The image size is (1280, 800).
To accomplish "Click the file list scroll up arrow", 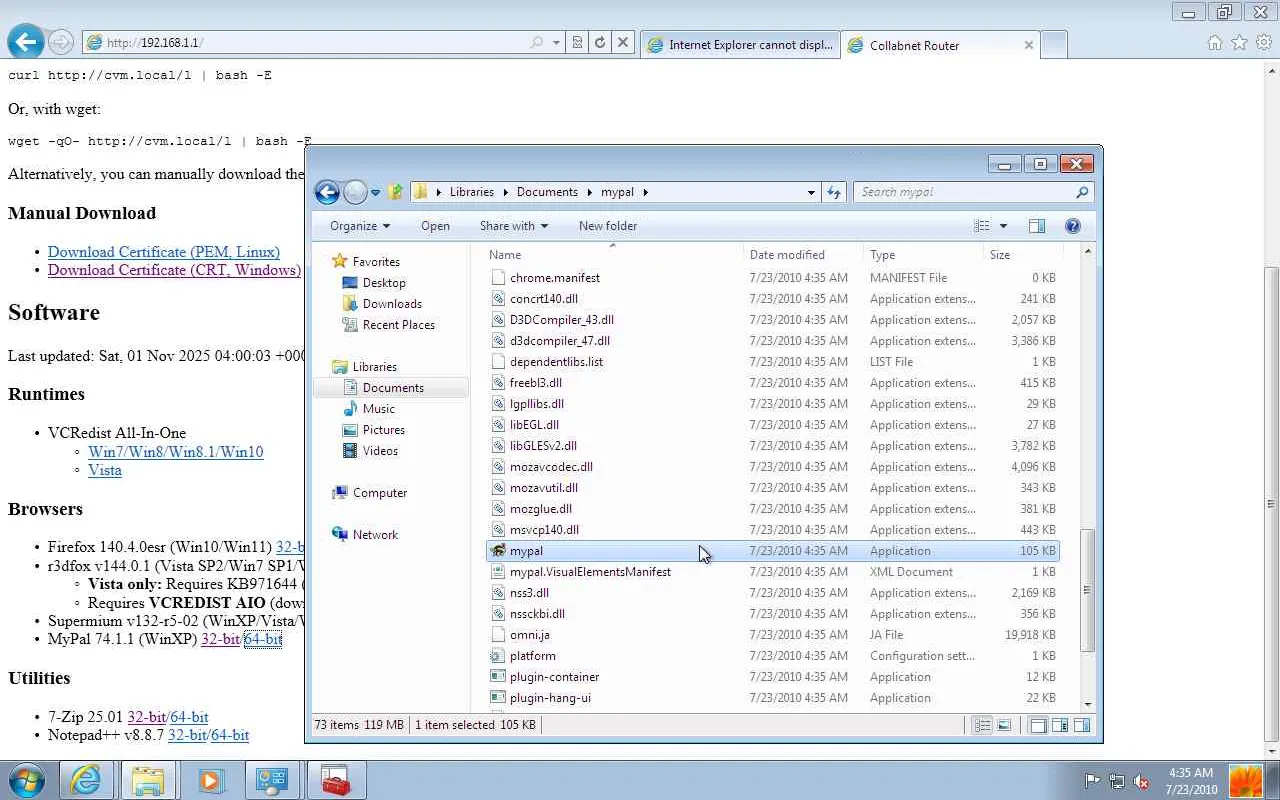I will 1088,252.
